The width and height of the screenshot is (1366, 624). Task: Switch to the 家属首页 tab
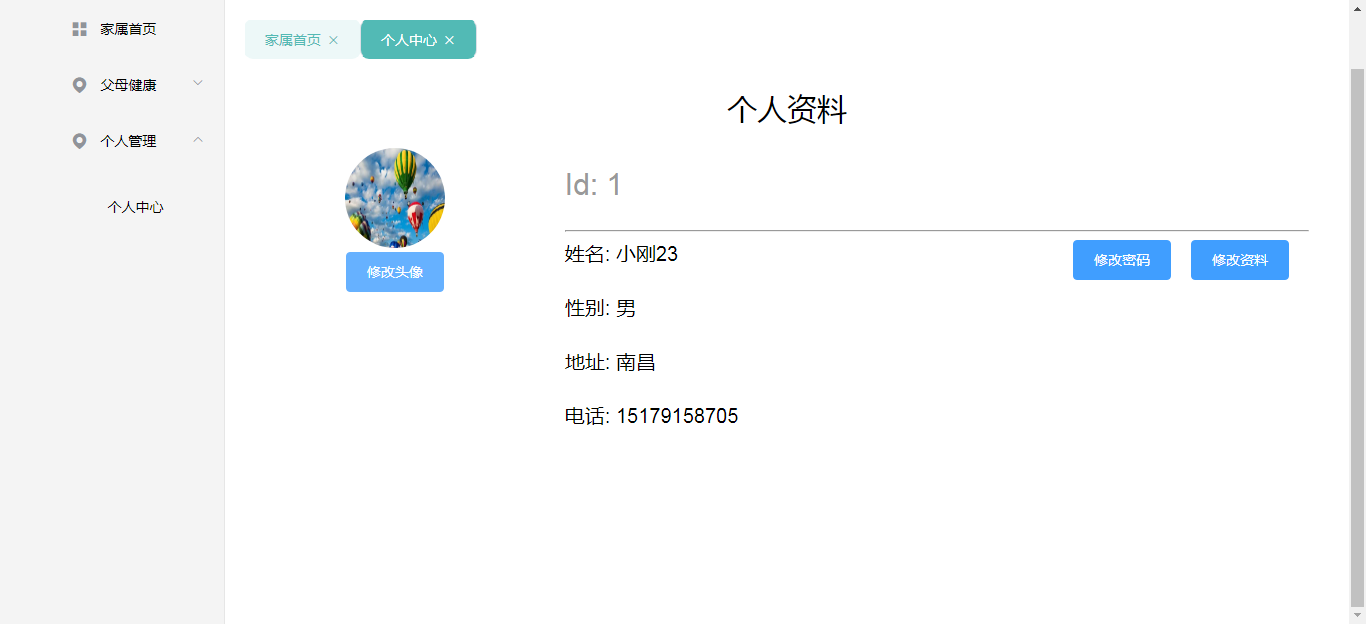292,40
